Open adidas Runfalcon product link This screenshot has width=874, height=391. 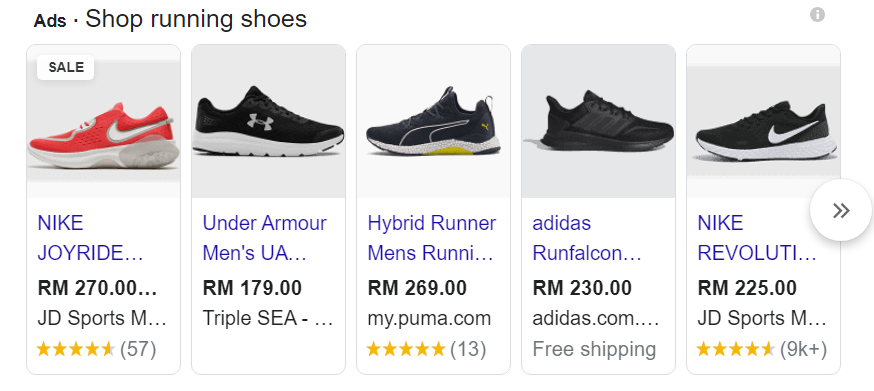tap(587, 238)
